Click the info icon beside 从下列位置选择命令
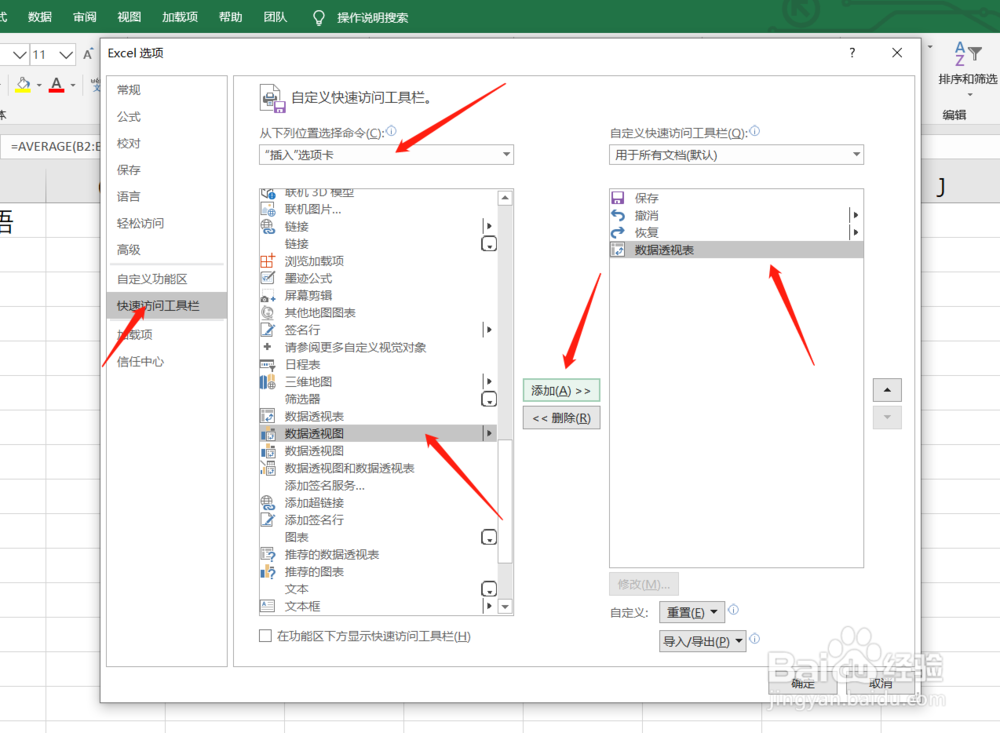The image size is (1000, 733). click(392, 131)
